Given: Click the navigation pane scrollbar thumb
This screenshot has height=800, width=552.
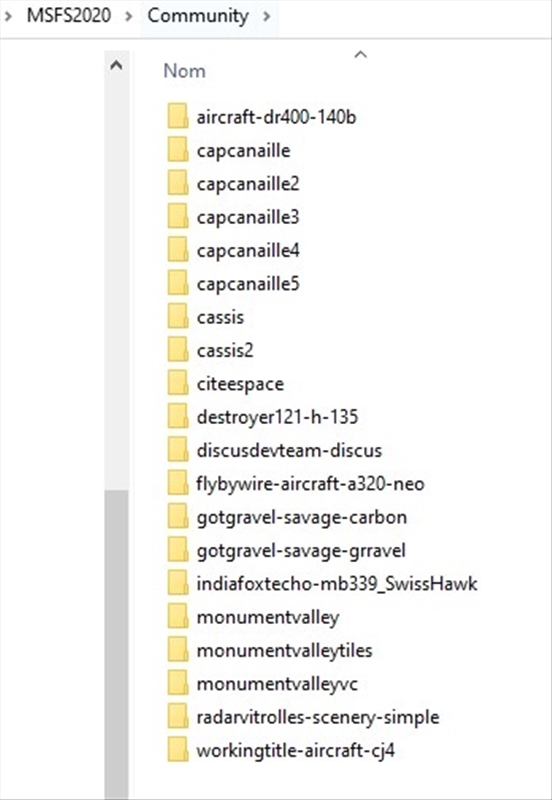Looking at the screenshot, I should point(116,644).
